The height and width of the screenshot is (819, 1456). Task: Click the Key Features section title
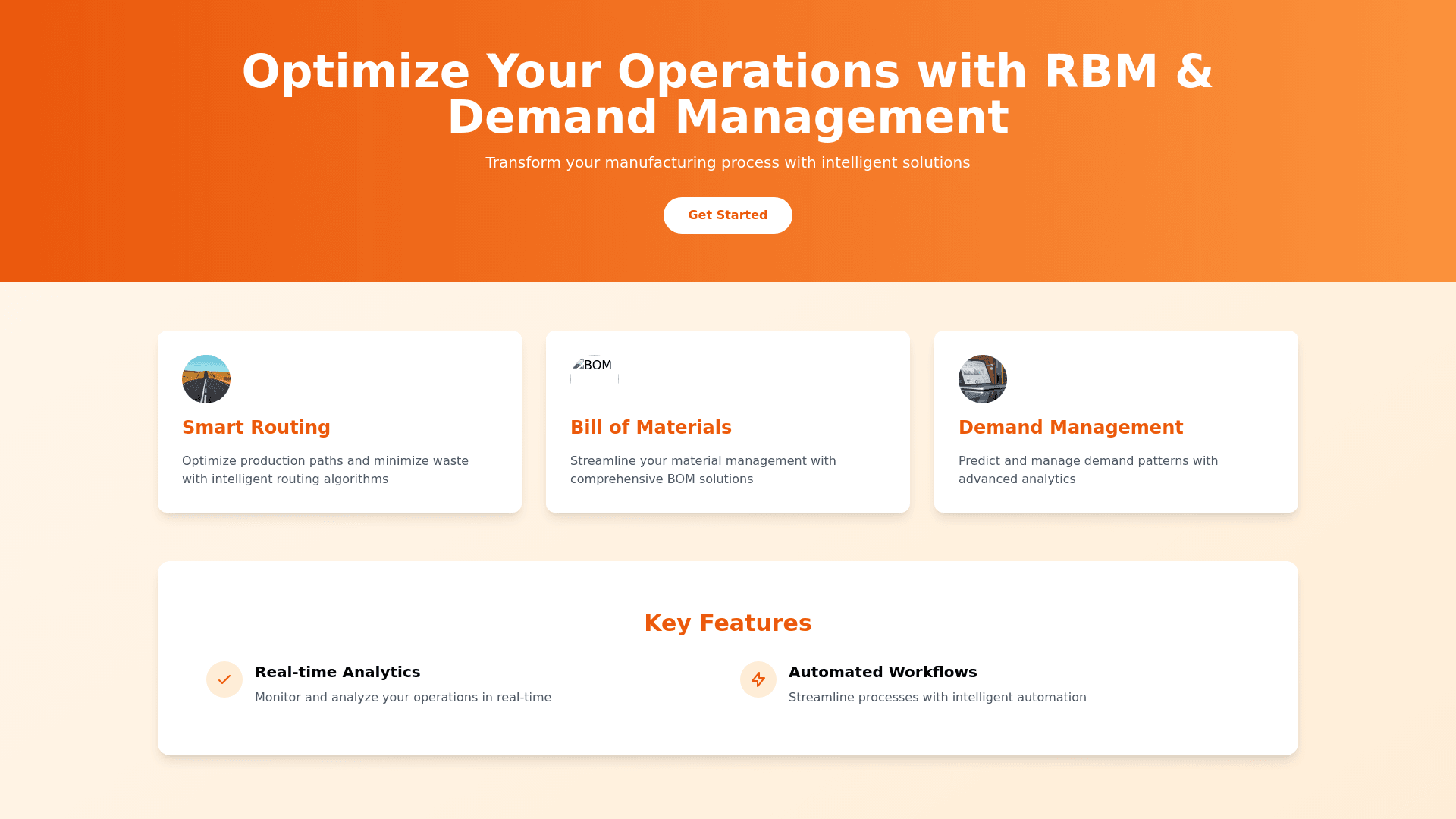click(727, 623)
